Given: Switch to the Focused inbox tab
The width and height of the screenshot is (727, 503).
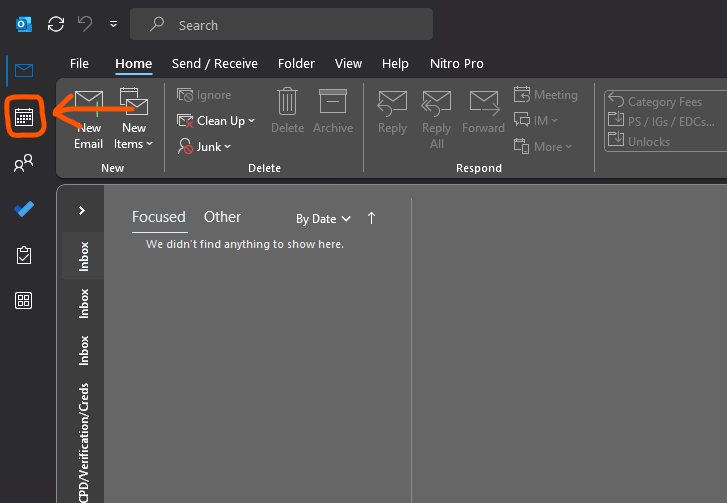Looking at the screenshot, I should (158, 217).
